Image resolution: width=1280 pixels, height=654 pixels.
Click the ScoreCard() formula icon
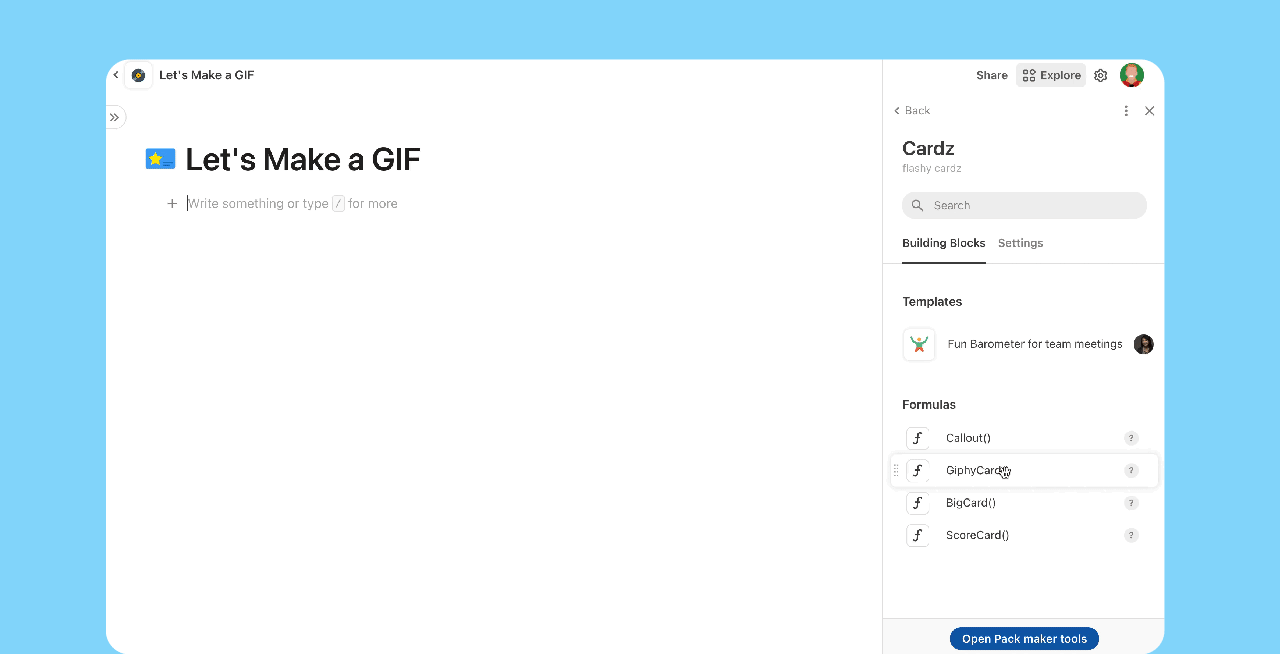(917, 535)
